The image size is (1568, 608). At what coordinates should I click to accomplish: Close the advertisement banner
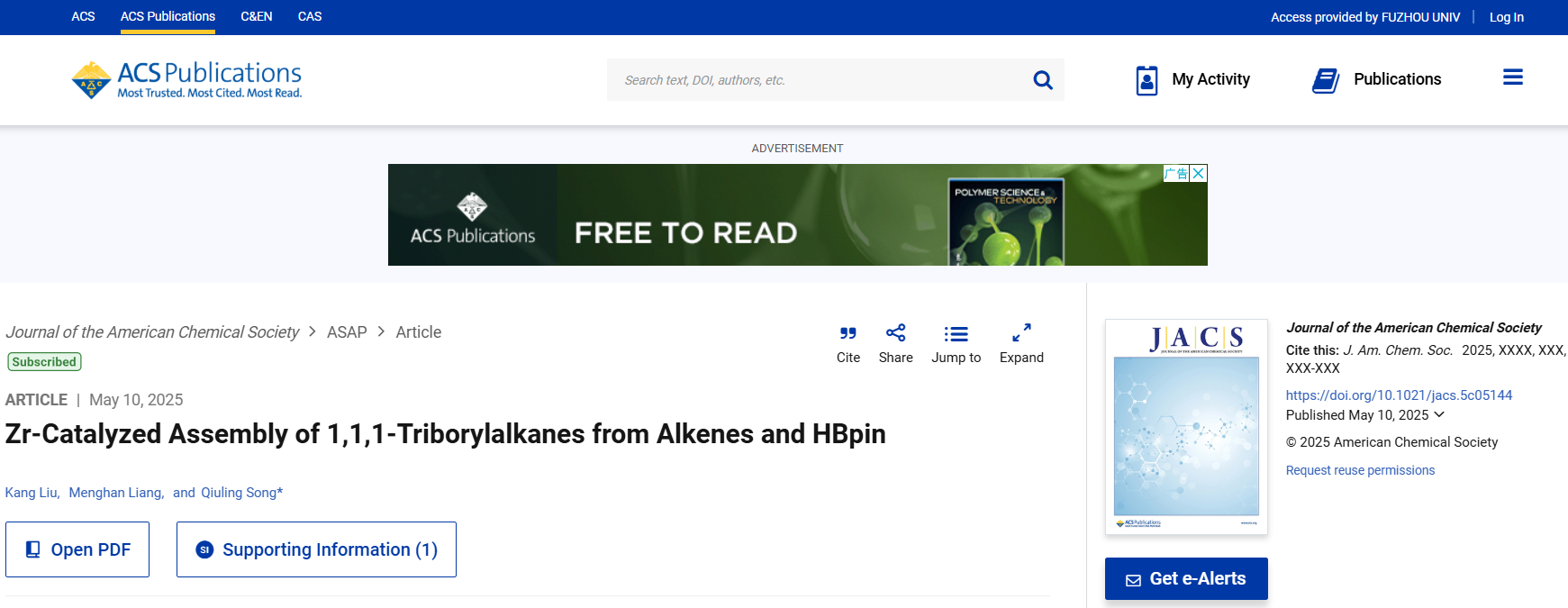1198,173
